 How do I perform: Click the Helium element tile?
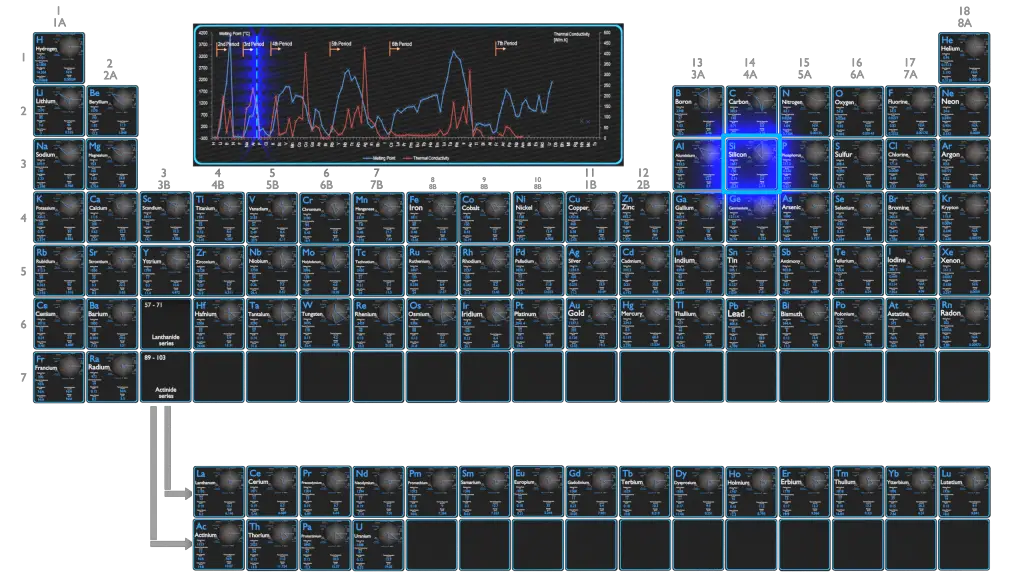(964, 58)
